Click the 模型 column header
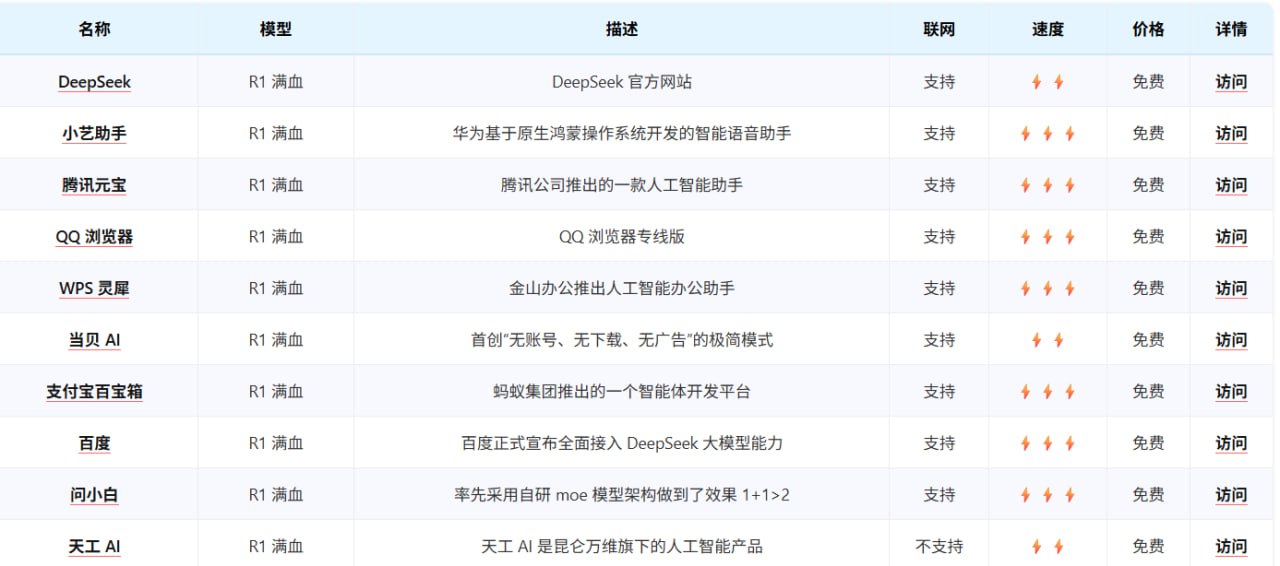The image size is (1280, 566). click(275, 29)
